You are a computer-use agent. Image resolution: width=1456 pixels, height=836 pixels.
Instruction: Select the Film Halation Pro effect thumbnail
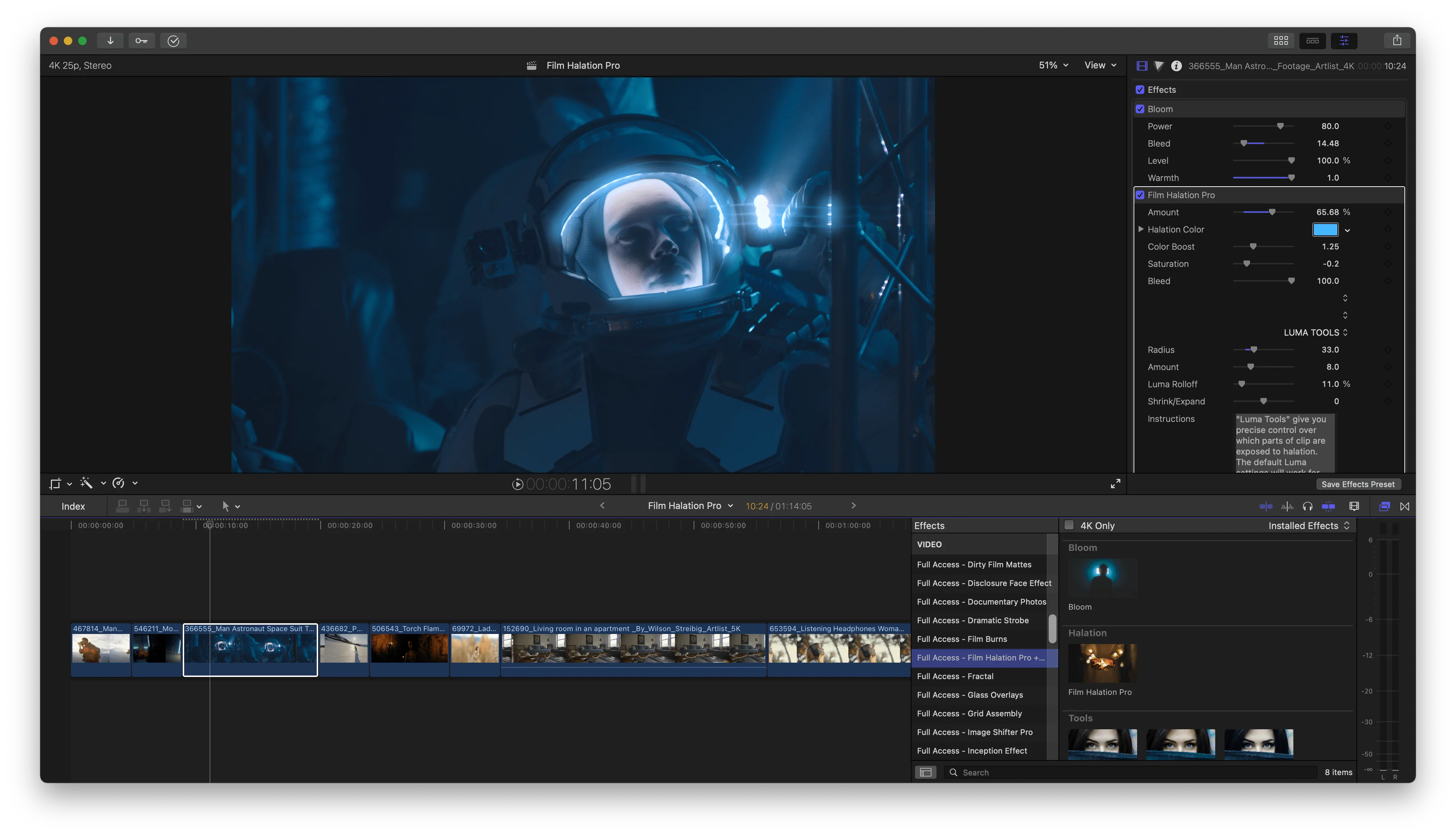coord(1102,663)
